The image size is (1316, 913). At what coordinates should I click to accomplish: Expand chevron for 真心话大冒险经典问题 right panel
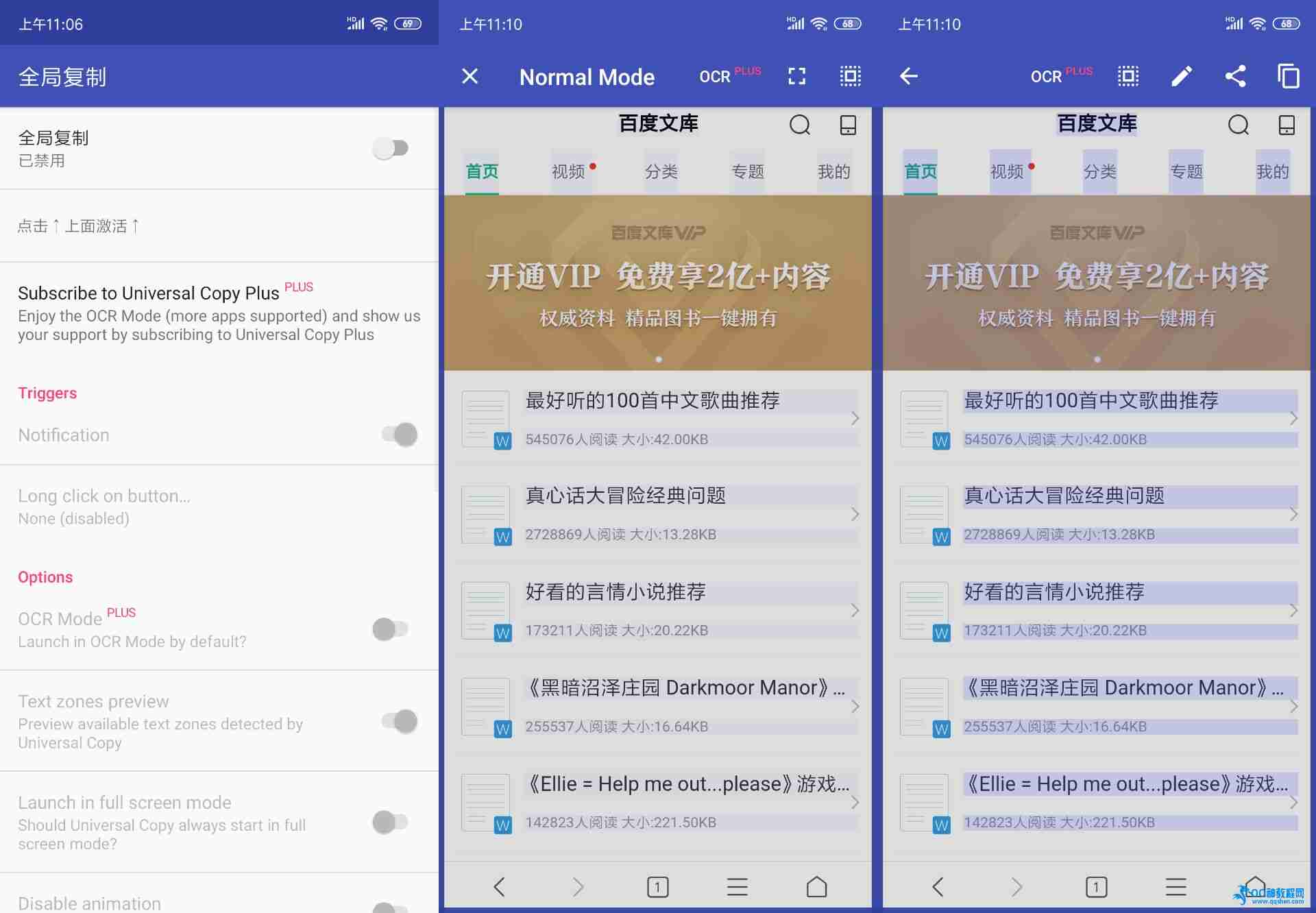(1293, 514)
